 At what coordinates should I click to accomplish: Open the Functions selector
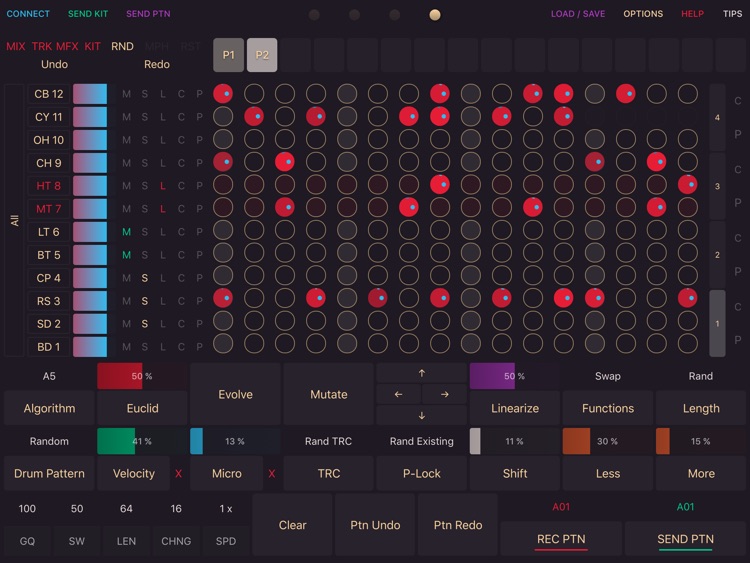[x=608, y=408]
